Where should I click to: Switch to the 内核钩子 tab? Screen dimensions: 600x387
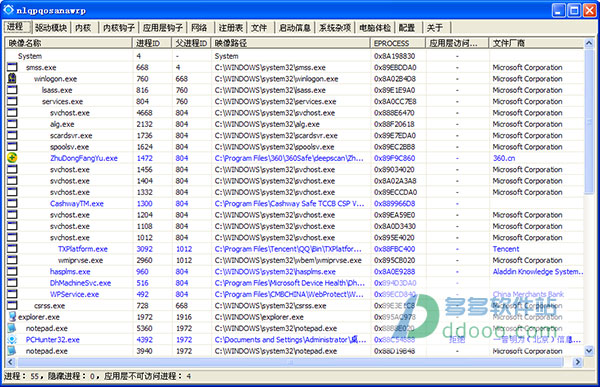tap(119, 28)
